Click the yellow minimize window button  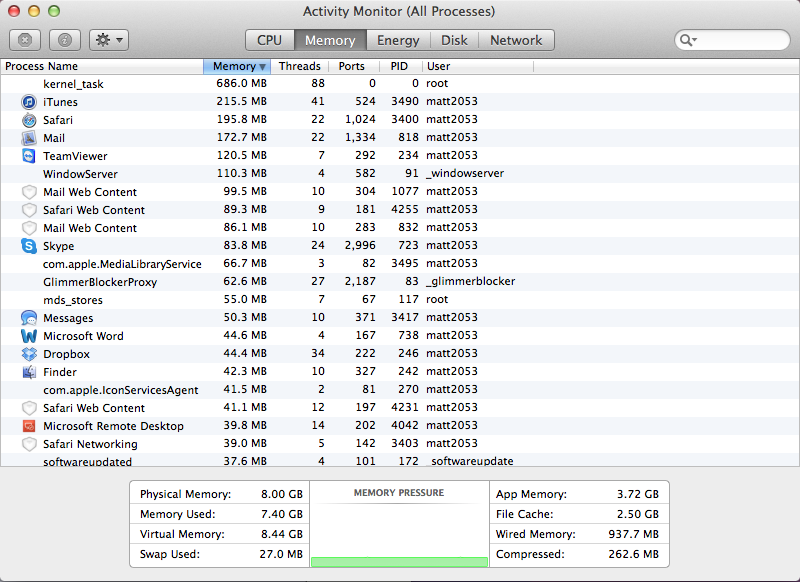34,11
